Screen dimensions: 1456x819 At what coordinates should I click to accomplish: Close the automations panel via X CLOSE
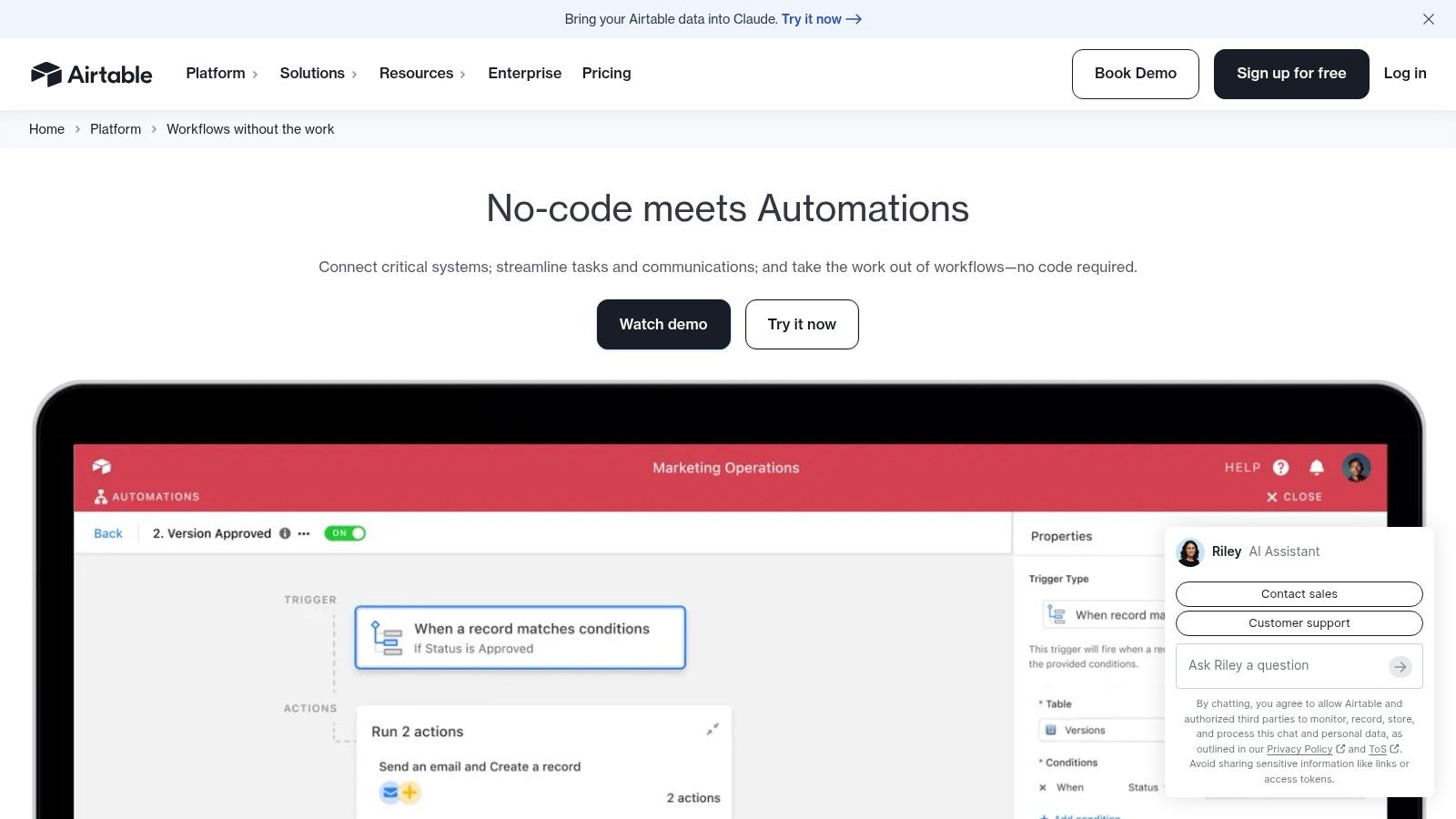tap(1294, 497)
